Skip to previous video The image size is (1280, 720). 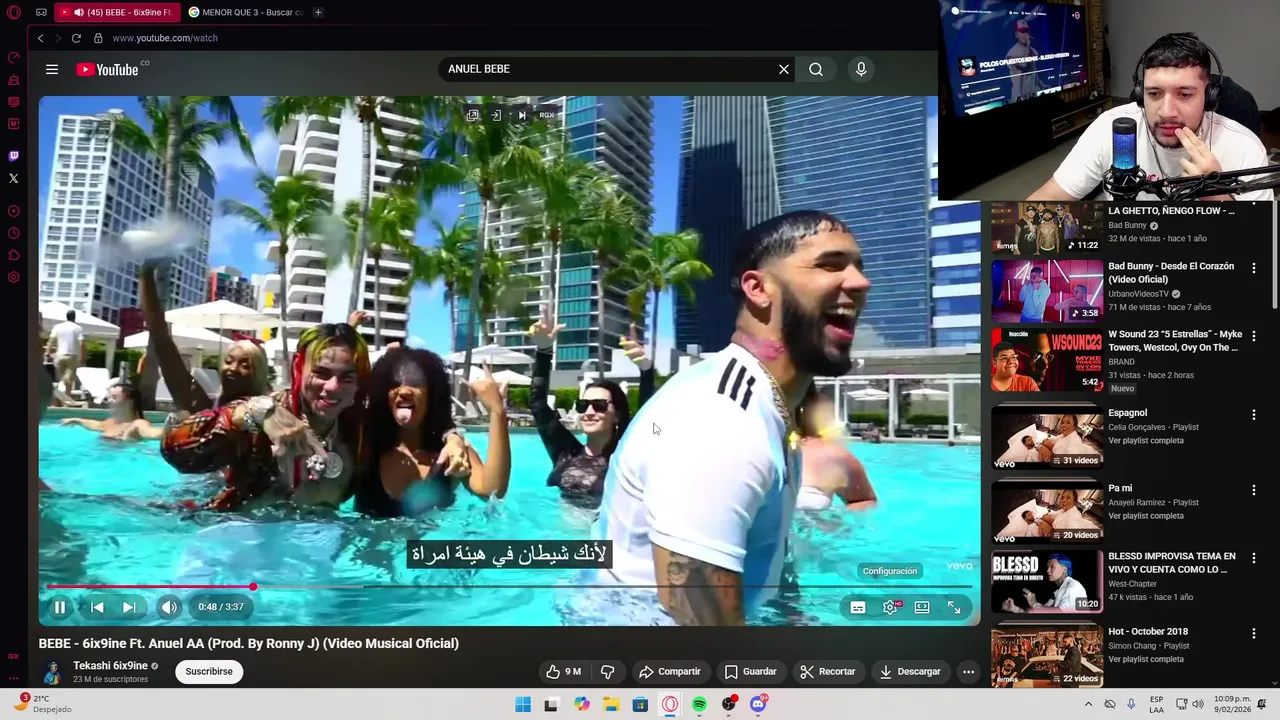[x=97, y=607]
